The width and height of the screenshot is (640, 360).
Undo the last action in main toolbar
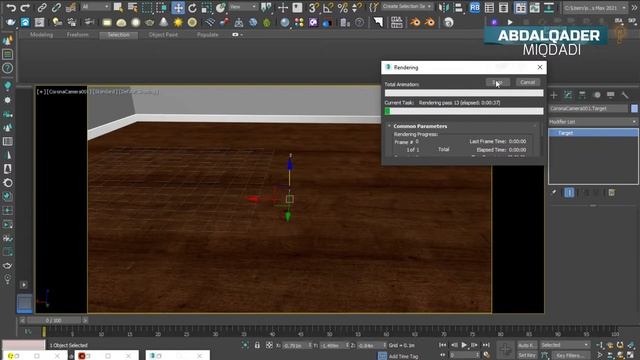11,7
